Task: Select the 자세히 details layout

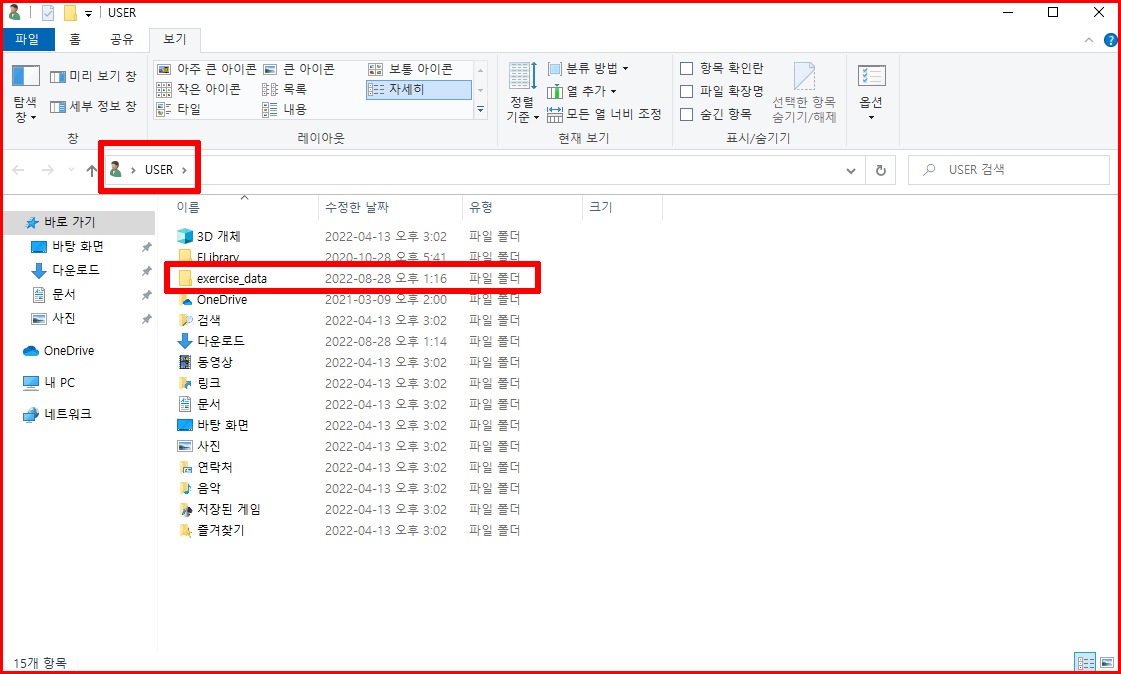Action: (x=418, y=89)
